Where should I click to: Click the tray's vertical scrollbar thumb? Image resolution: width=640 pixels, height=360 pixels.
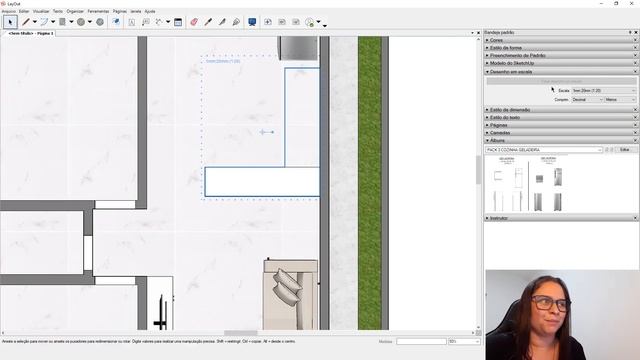[x=478, y=170]
